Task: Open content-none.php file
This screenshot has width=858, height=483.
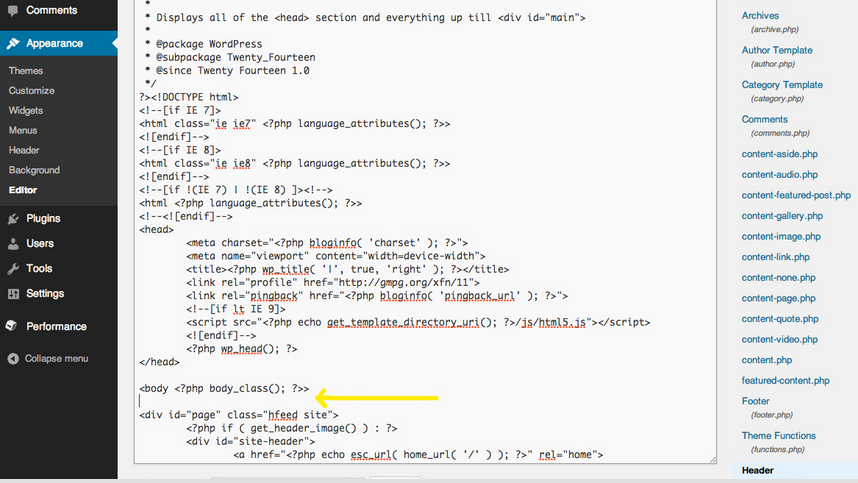Action: [778, 278]
